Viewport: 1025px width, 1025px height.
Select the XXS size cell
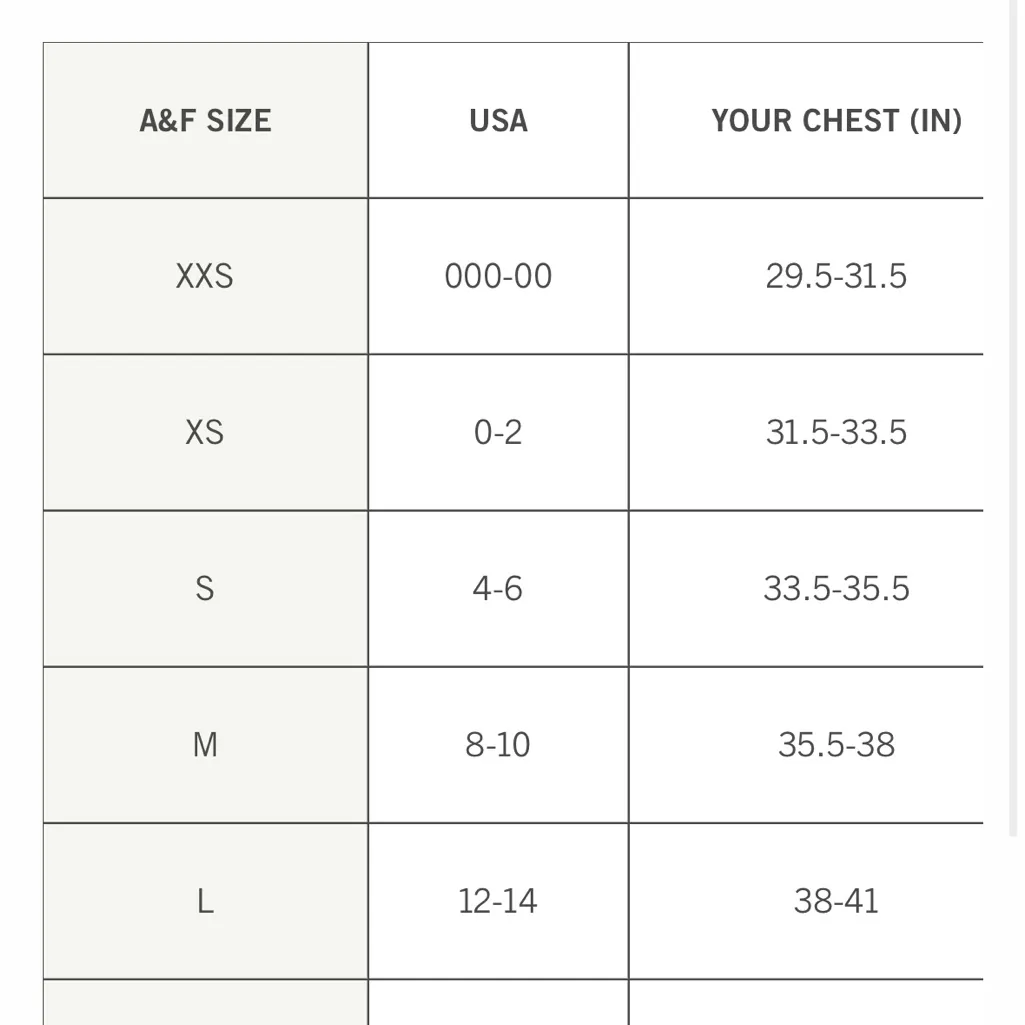coord(205,276)
